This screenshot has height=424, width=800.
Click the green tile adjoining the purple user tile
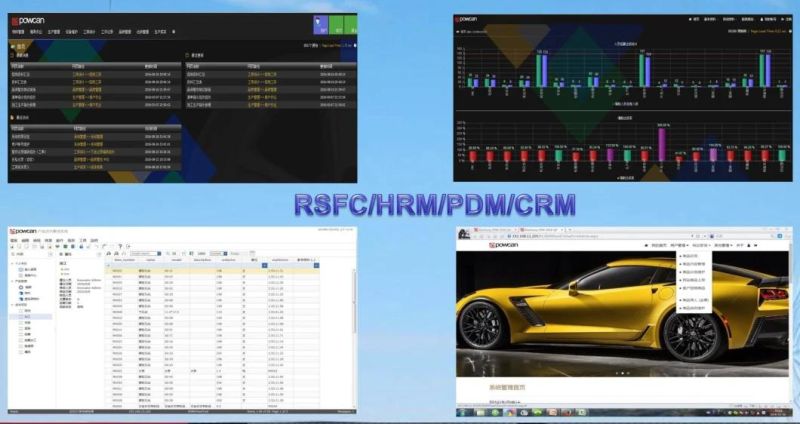[336, 24]
